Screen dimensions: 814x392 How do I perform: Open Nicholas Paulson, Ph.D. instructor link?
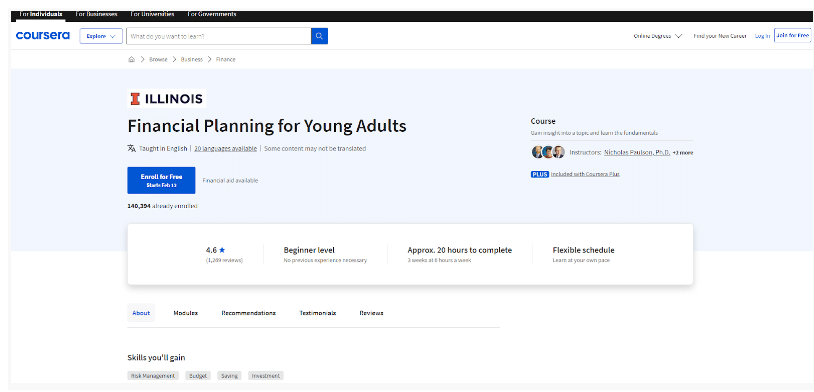(637, 153)
